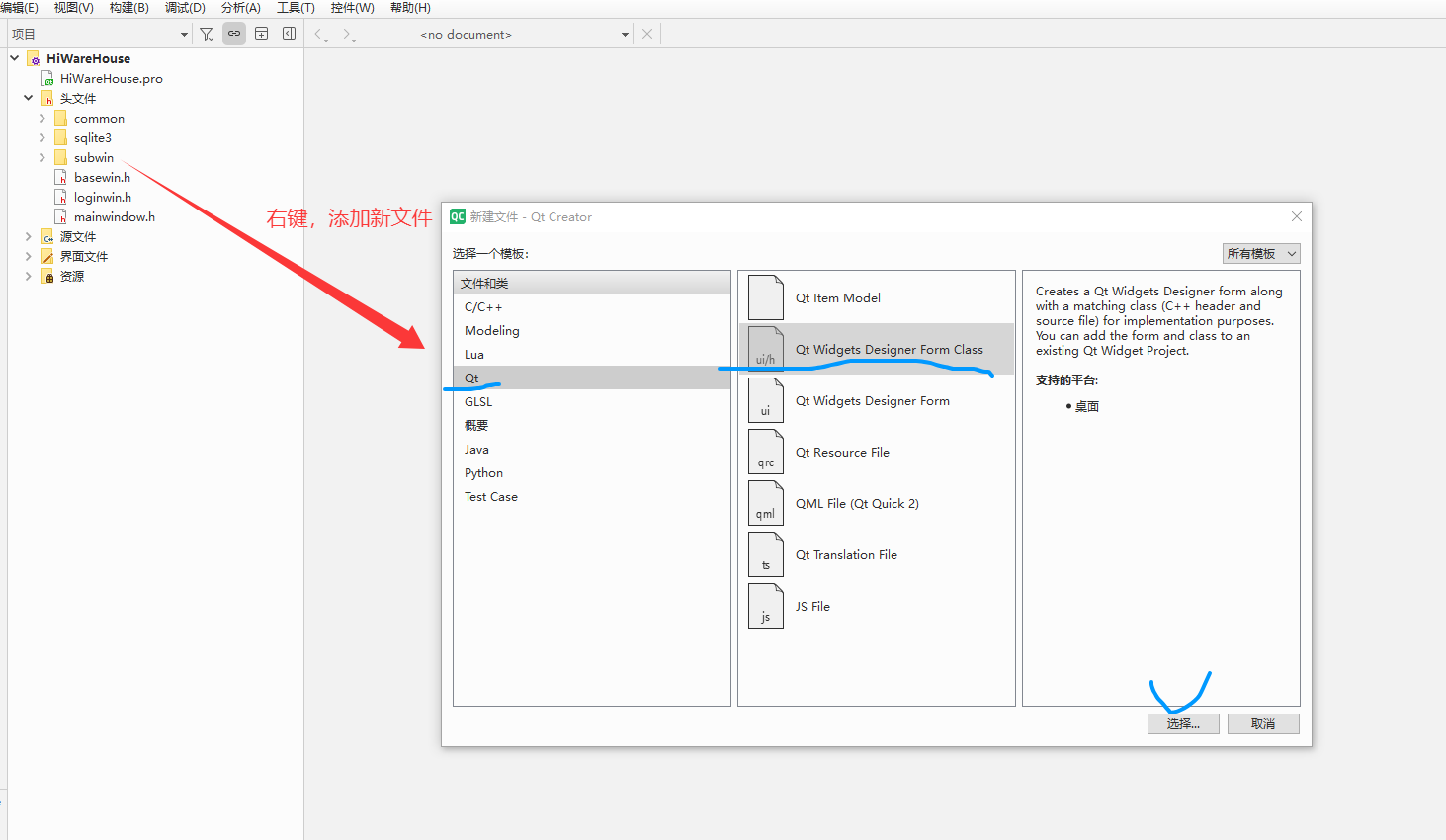
Task: Expand the sqlite3 folder
Action: coord(43,137)
